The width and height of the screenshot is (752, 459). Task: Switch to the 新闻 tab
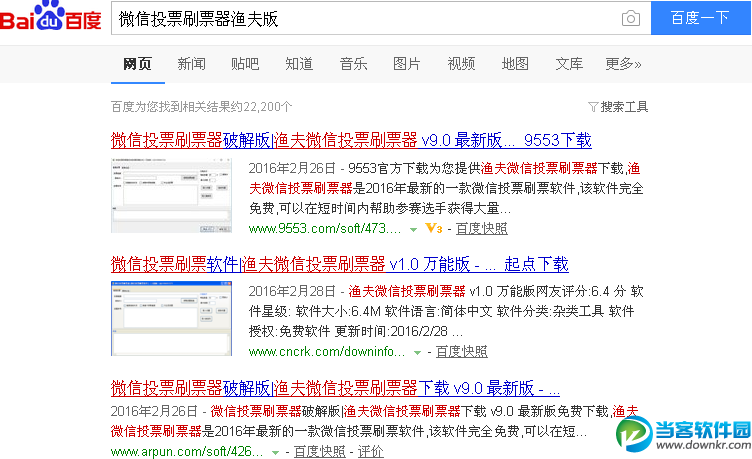pyautogui.click(x=191, y=64)
